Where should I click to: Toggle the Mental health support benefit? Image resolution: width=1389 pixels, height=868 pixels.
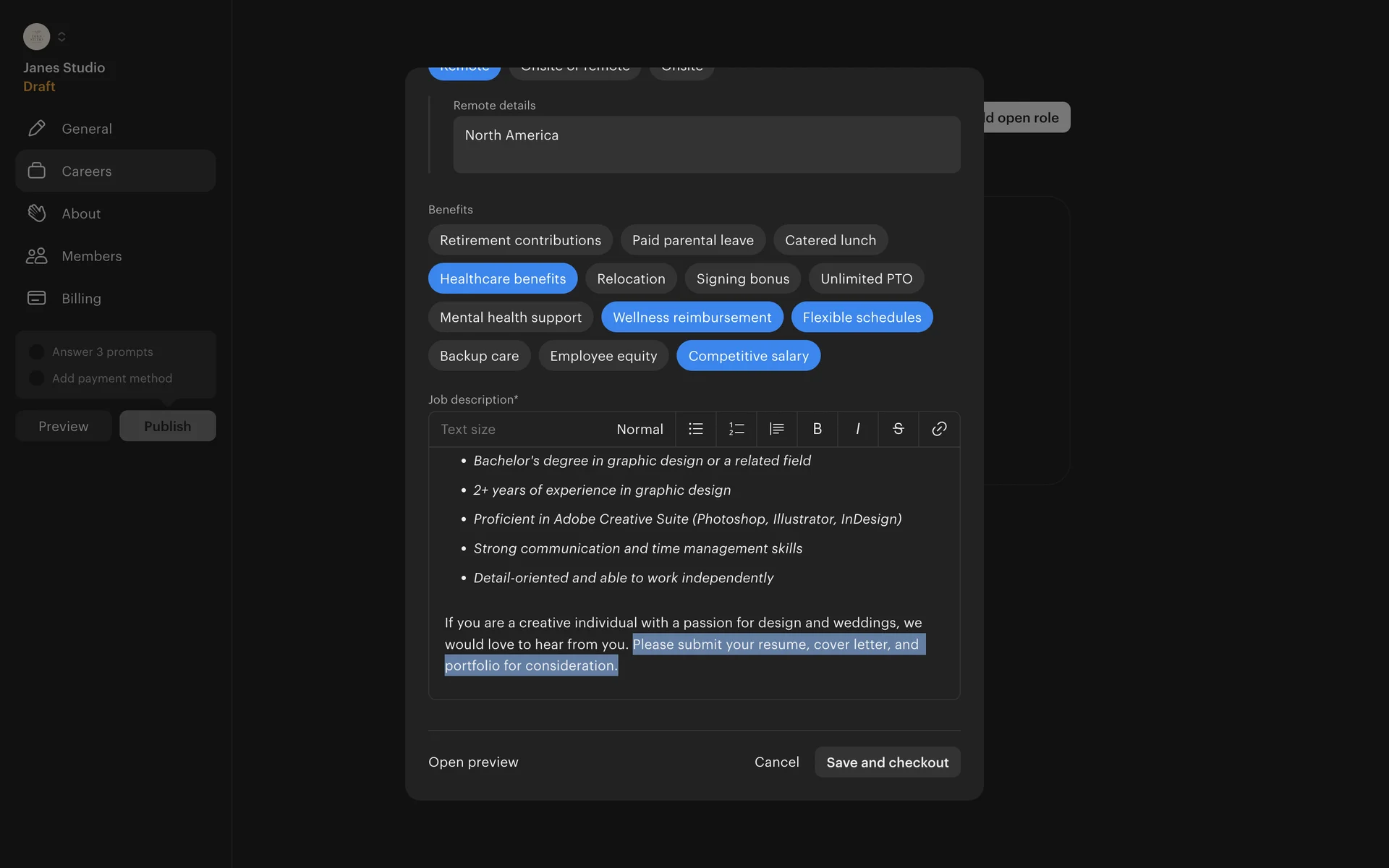click(x=510, y=318)
